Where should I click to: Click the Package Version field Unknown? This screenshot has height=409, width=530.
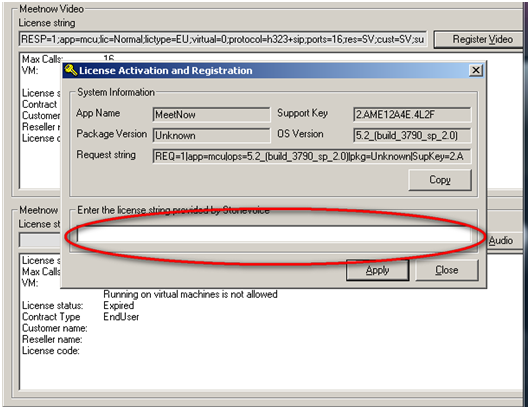[x=211, y=136]
